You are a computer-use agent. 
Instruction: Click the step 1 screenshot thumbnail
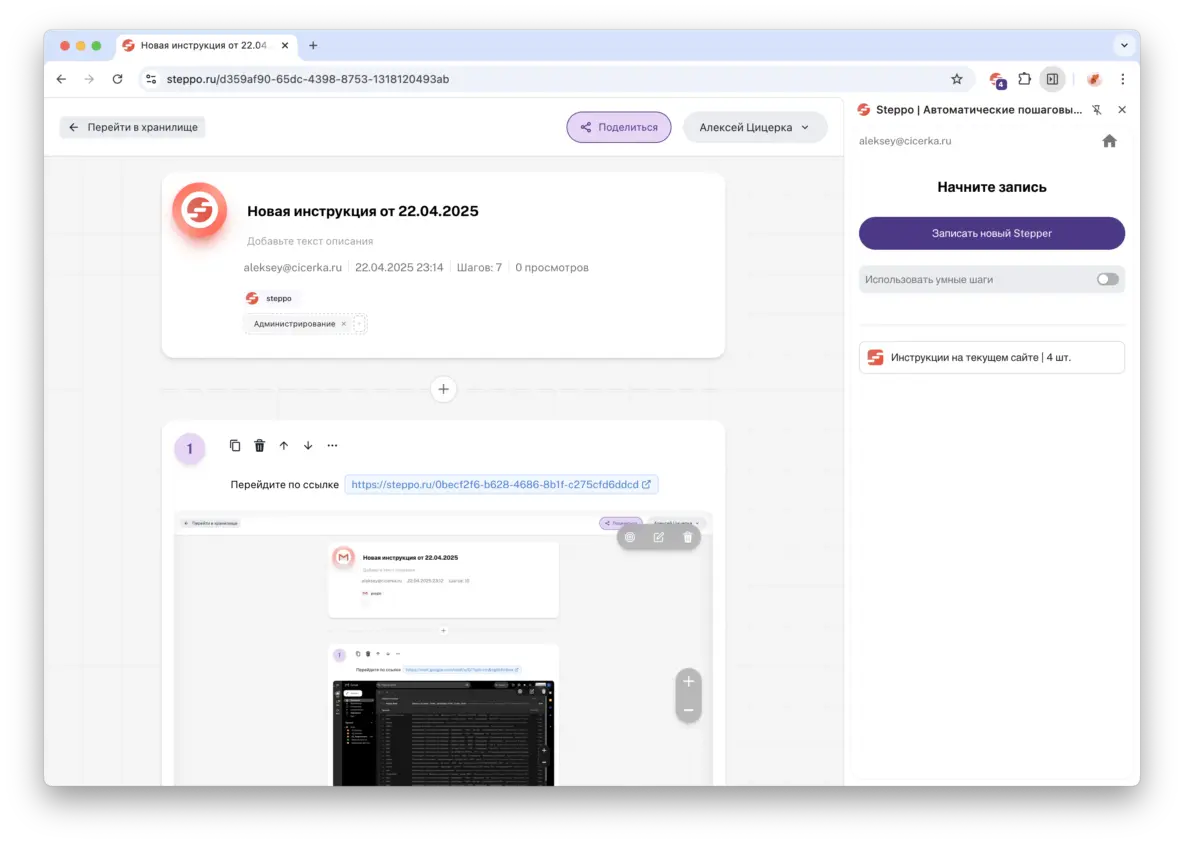[x=443, y=649]
